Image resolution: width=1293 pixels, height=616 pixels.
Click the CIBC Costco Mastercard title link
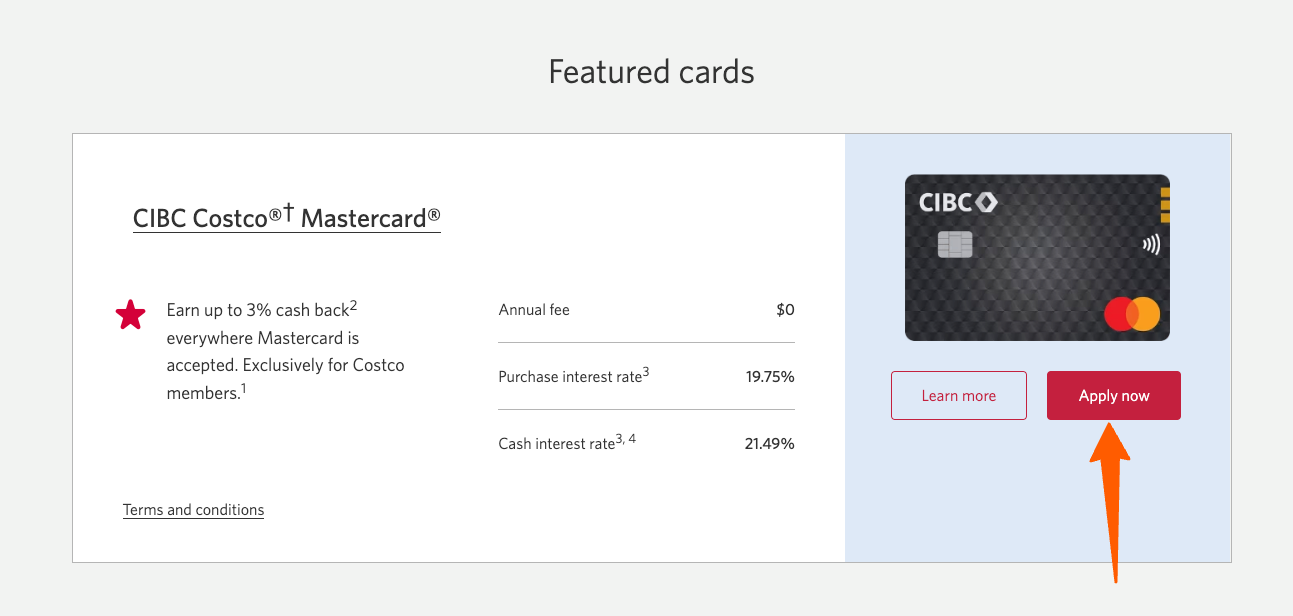click(286, 216)
